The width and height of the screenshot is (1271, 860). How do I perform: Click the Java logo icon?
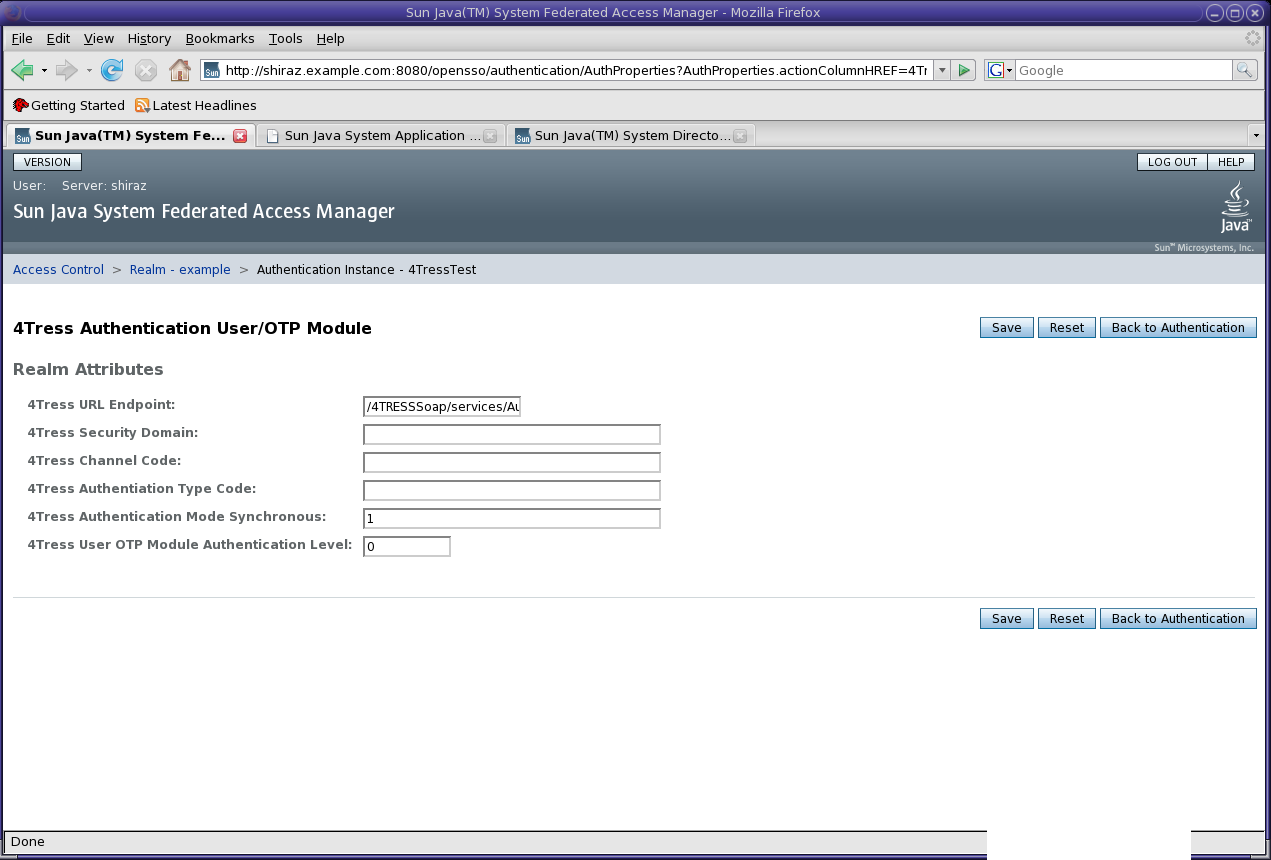(x=1236, y=206)
